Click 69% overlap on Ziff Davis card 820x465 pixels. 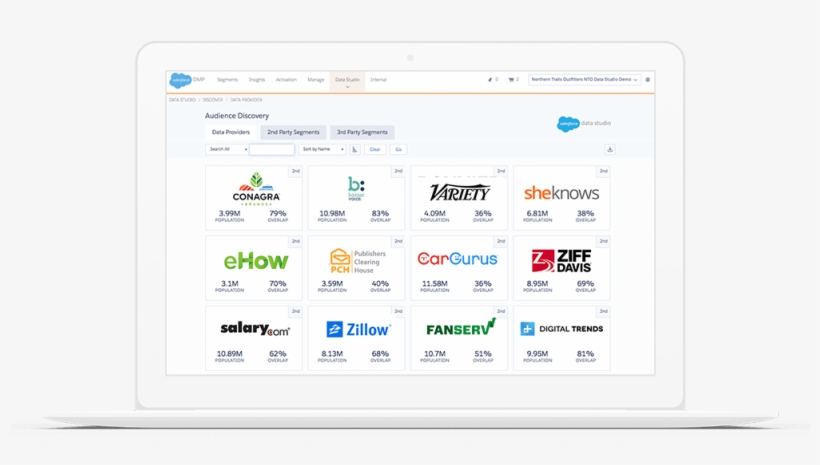point(585,283)
